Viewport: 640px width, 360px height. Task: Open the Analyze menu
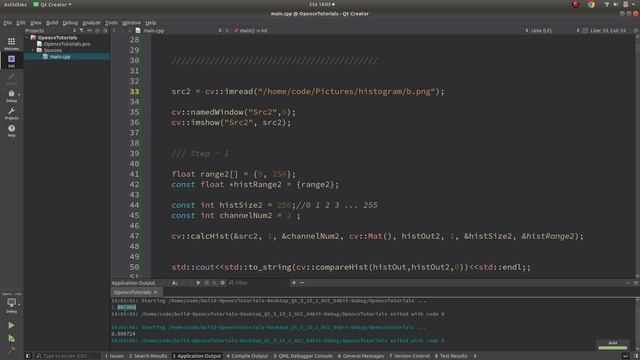pos(91,23)
